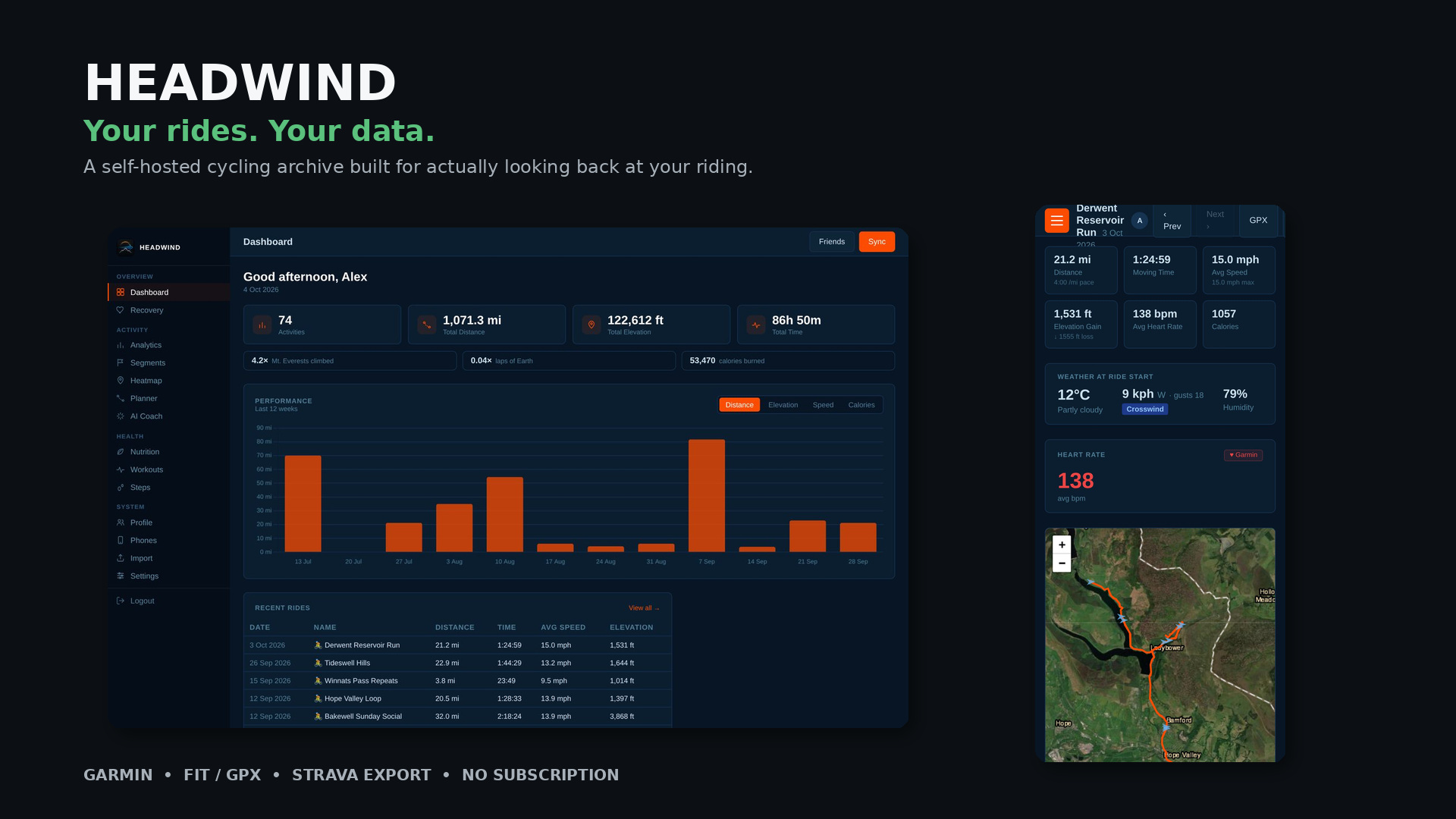The width and height of the screenshot is (1456, 819).
Task: Click Logout in the sidebar
Action: pyautogui.click(x=169, y=601)
